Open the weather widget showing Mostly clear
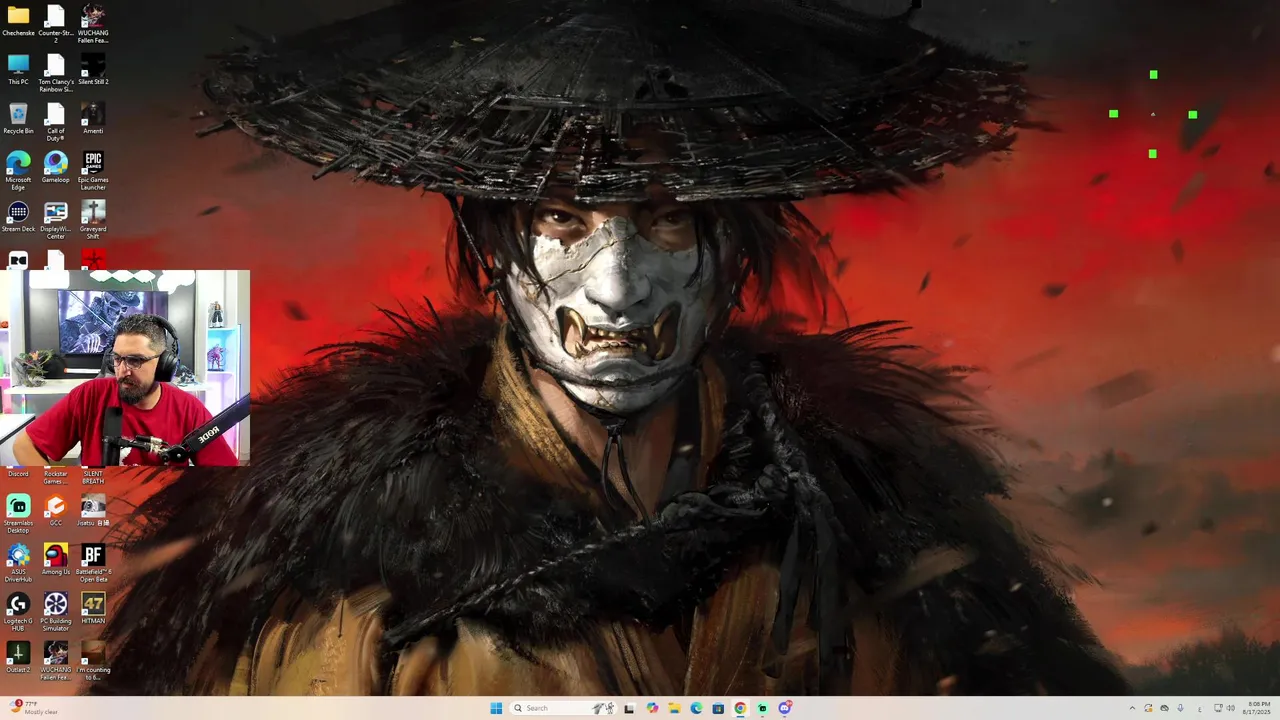1280x720 pixels. pyautogui.click(x=32, y=708)
